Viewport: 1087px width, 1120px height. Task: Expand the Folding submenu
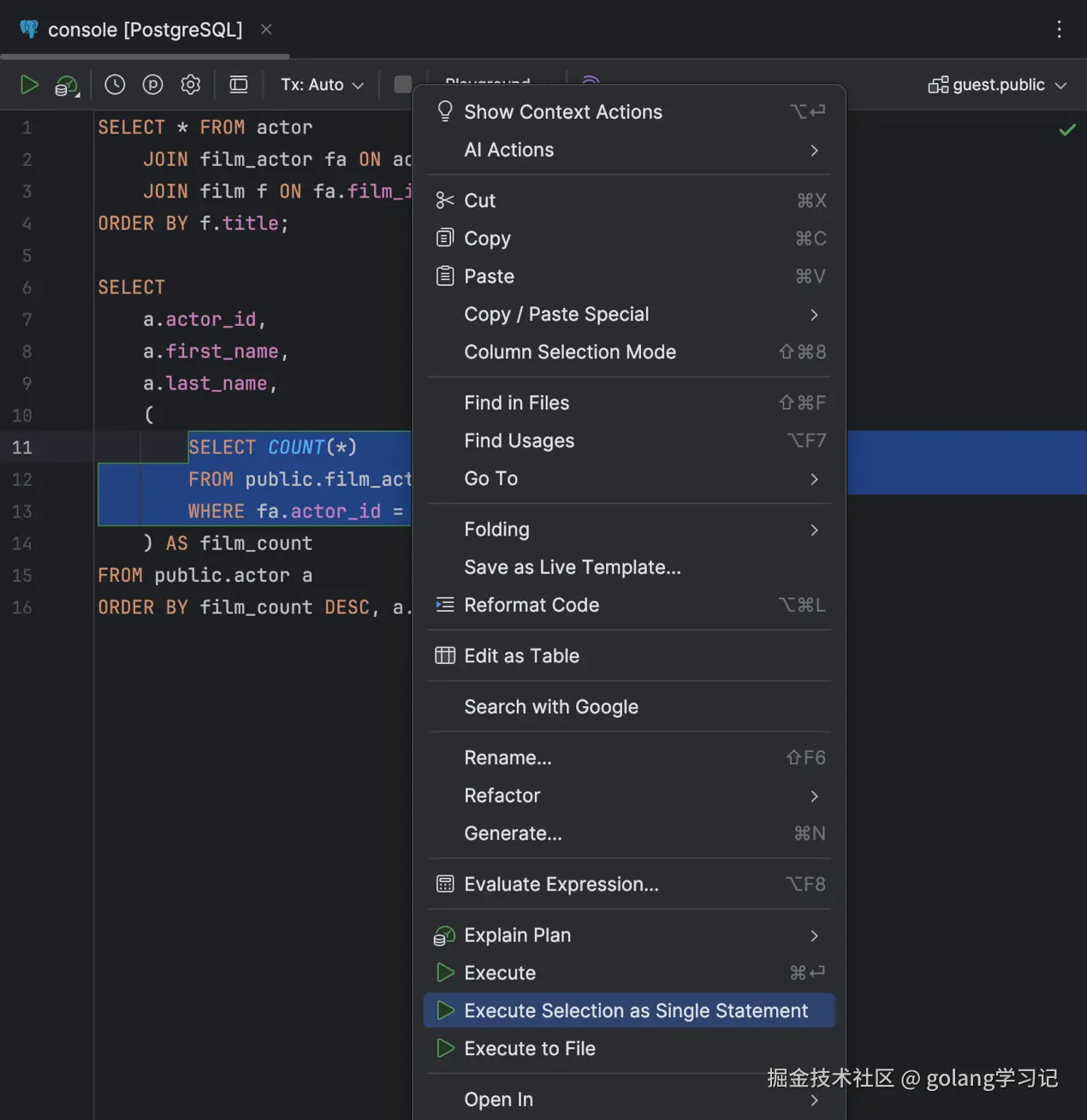(x=629, y=530)
